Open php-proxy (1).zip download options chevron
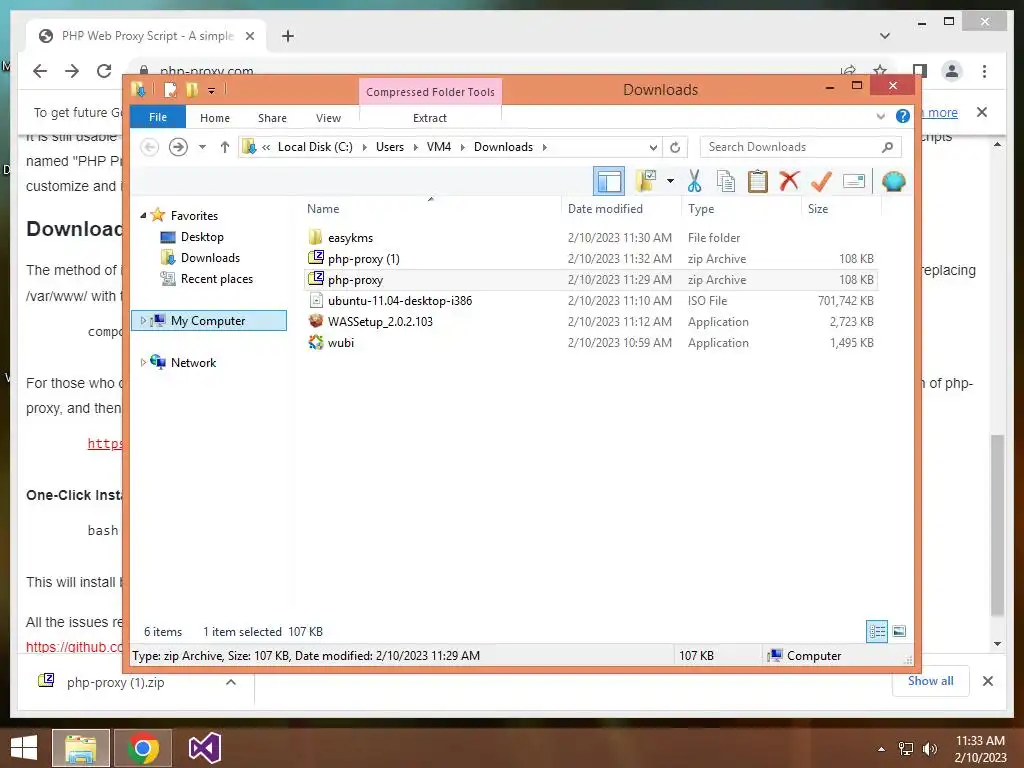Image resolution: width=1024 pixels, height=768 pixels. point(231,682)
